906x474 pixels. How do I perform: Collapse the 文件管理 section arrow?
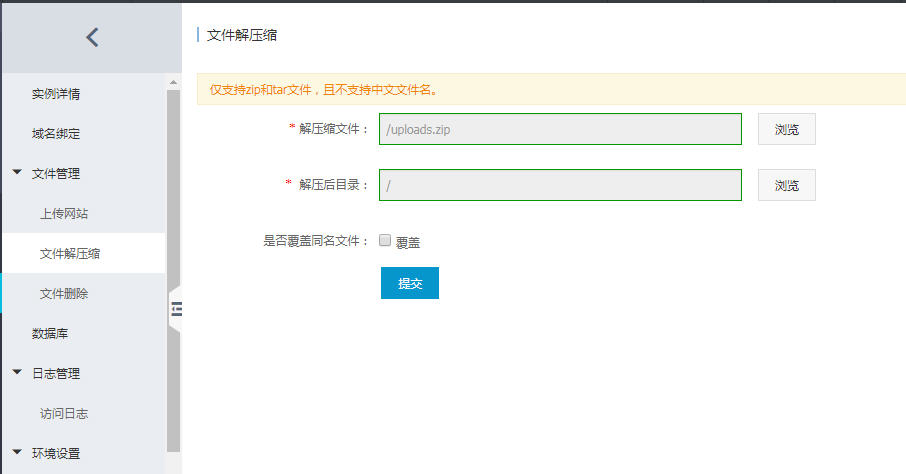click(17, 172)
